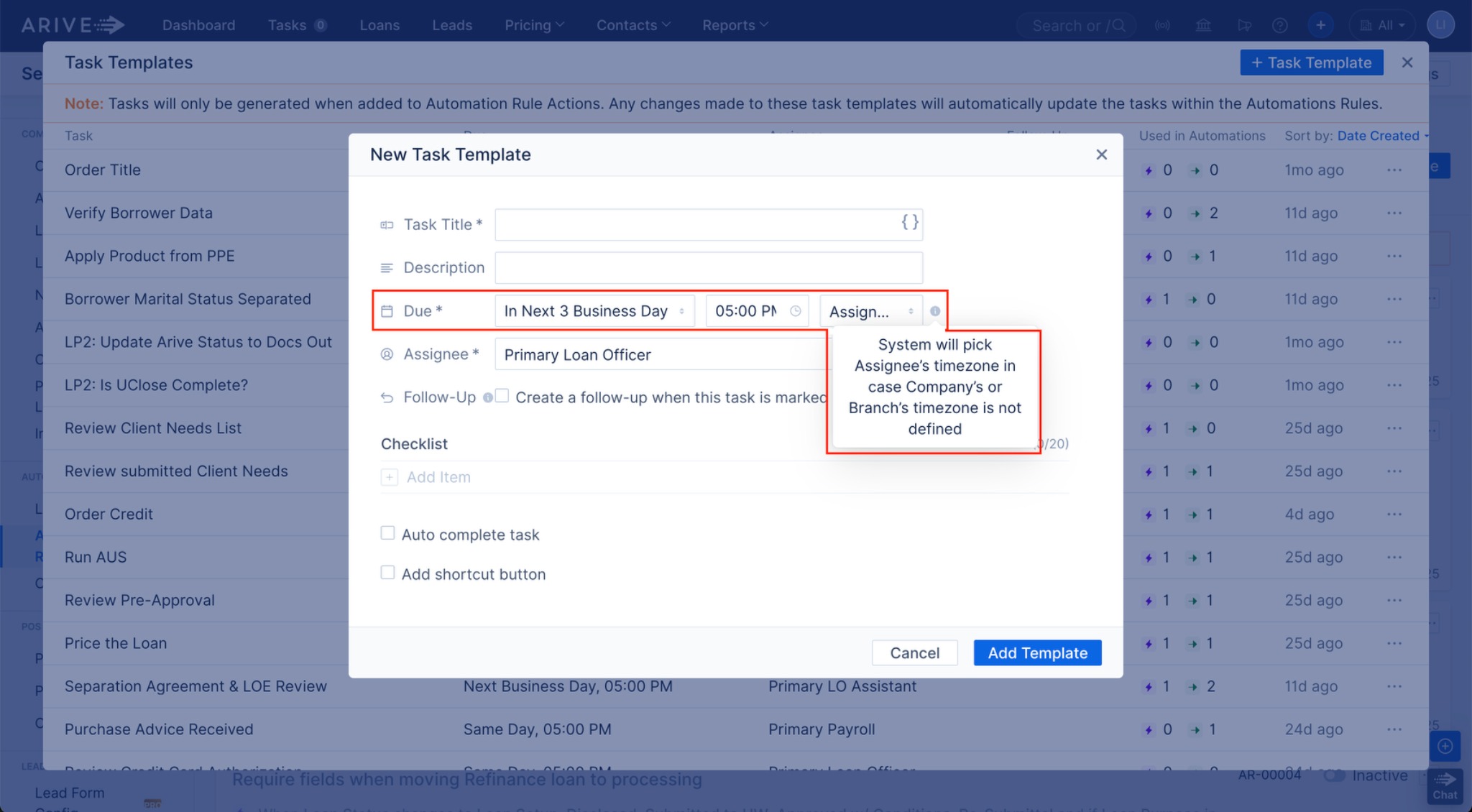Open the In Next 3 Business Day dropdown
The image size is (1472, 812).
(x=594, y=310)
